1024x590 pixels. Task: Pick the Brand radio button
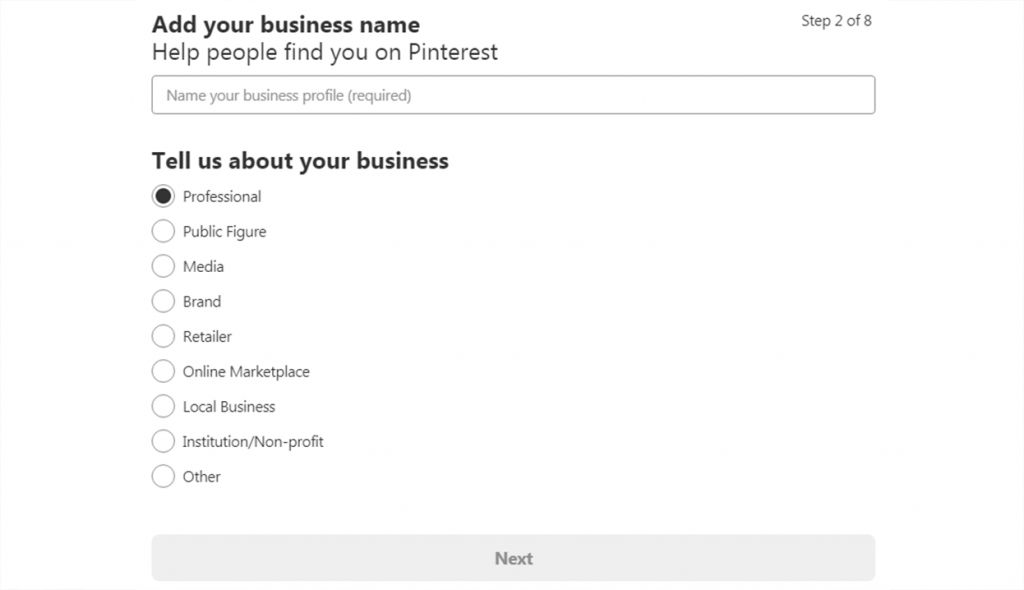pyautogui.click(x=163, y=301)
